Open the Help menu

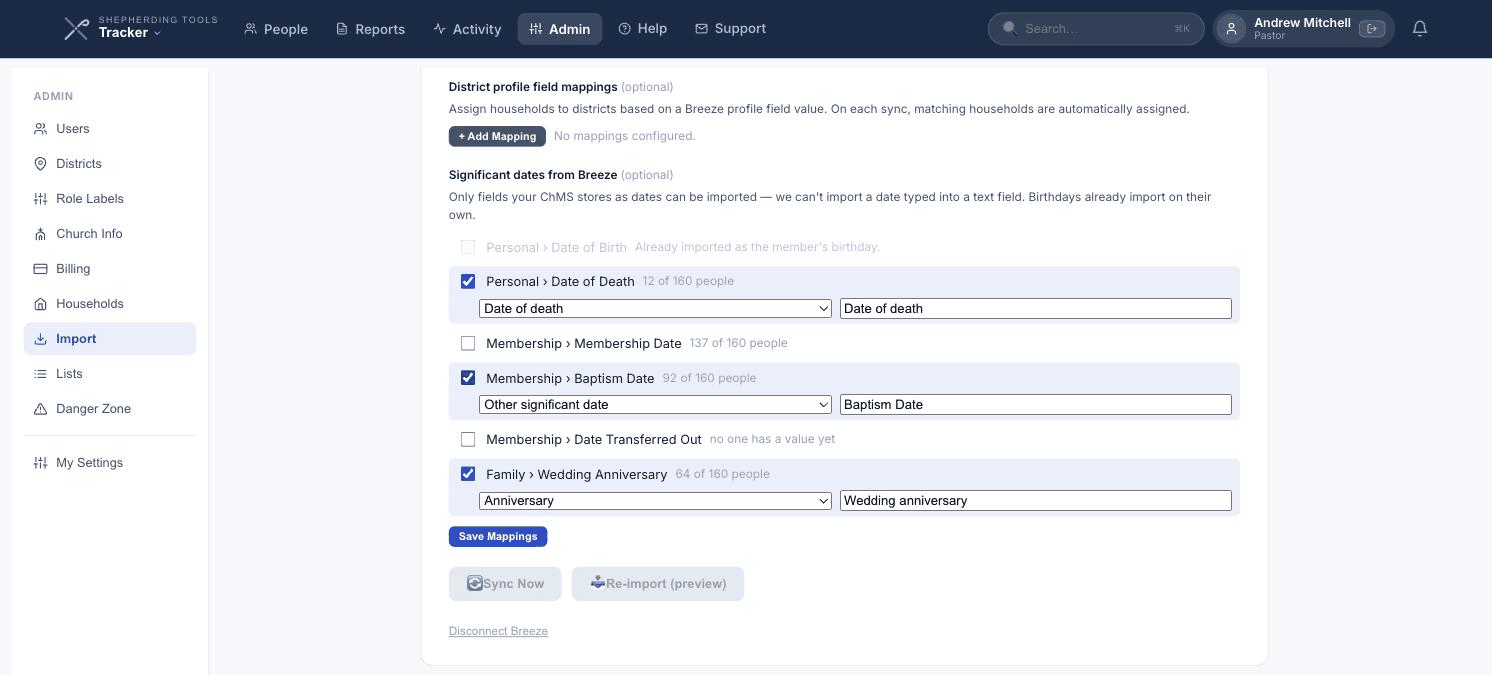(642, 29)
